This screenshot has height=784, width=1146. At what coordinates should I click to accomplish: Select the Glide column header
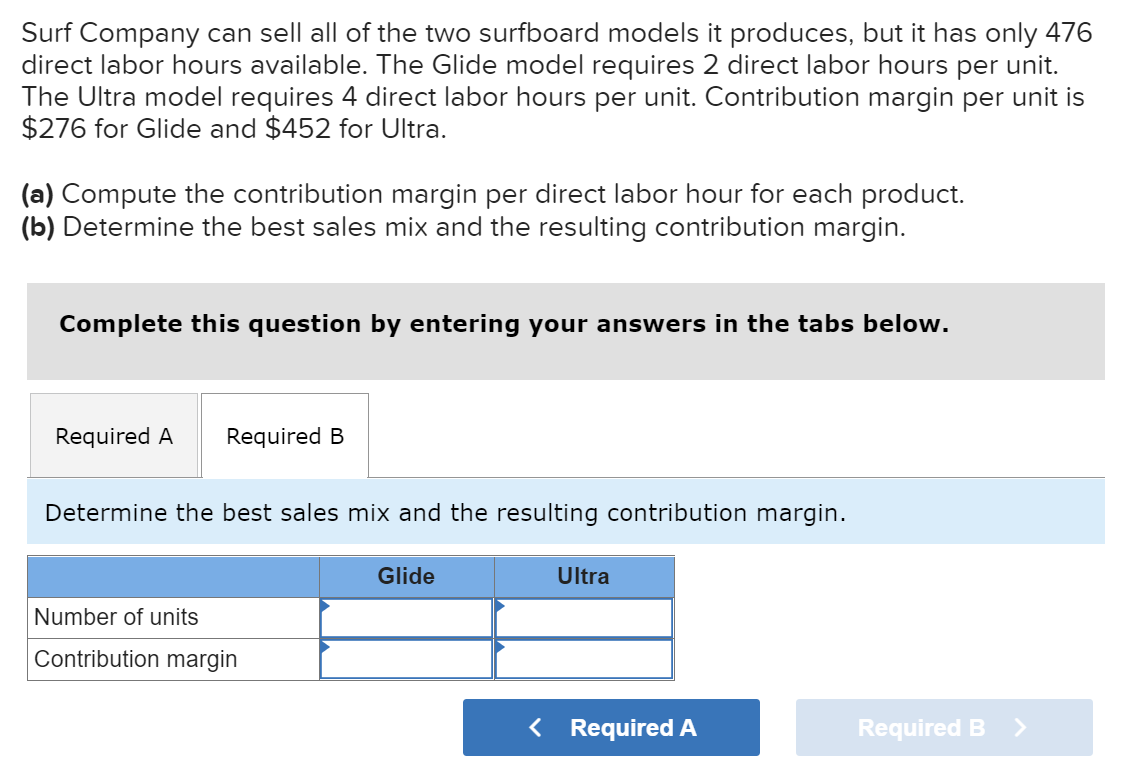[405, 576]
